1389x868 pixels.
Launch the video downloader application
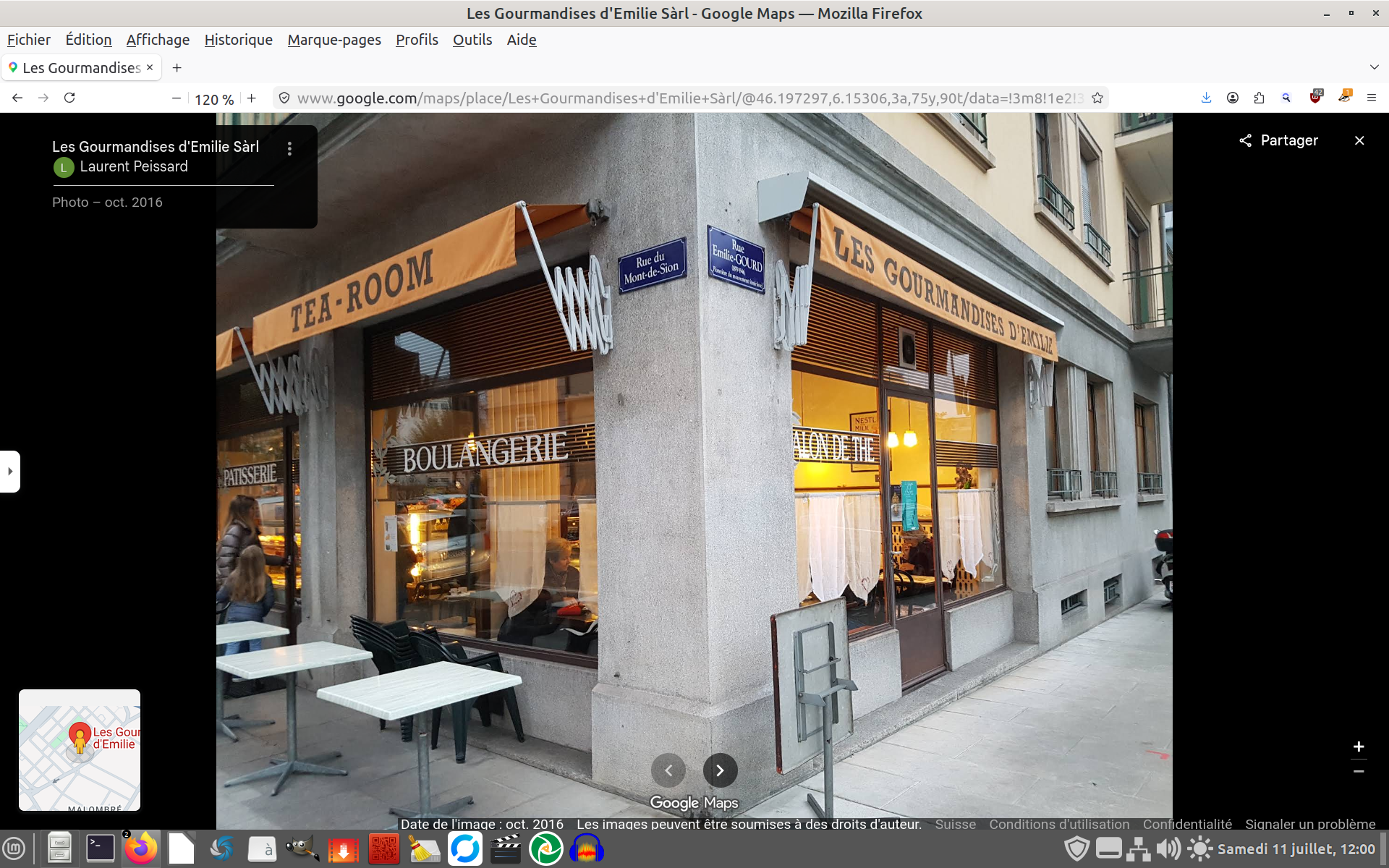(343, 849)
